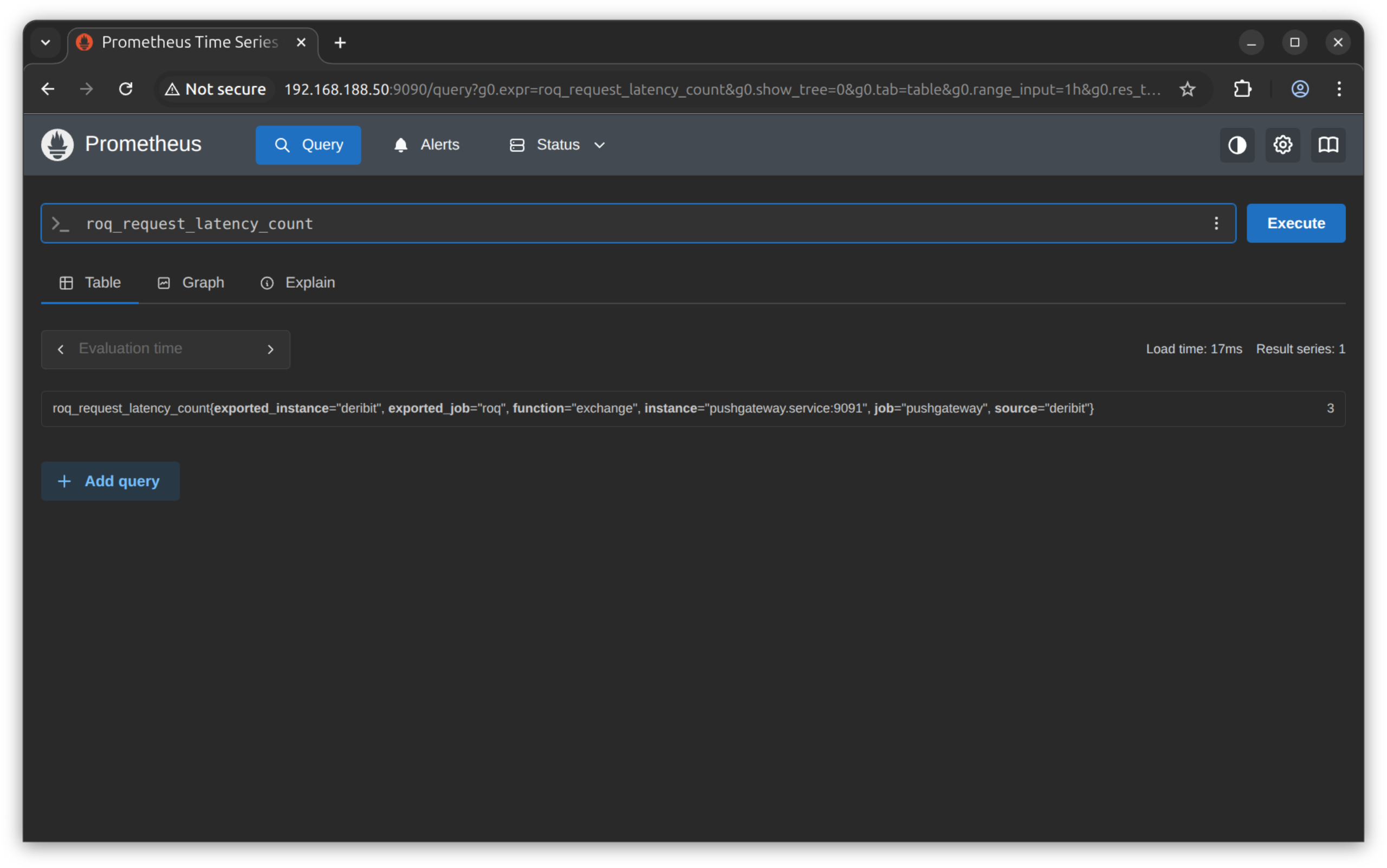Screen dimensions: 1387x868
Task: Go back in browser history
Action: 48,89
